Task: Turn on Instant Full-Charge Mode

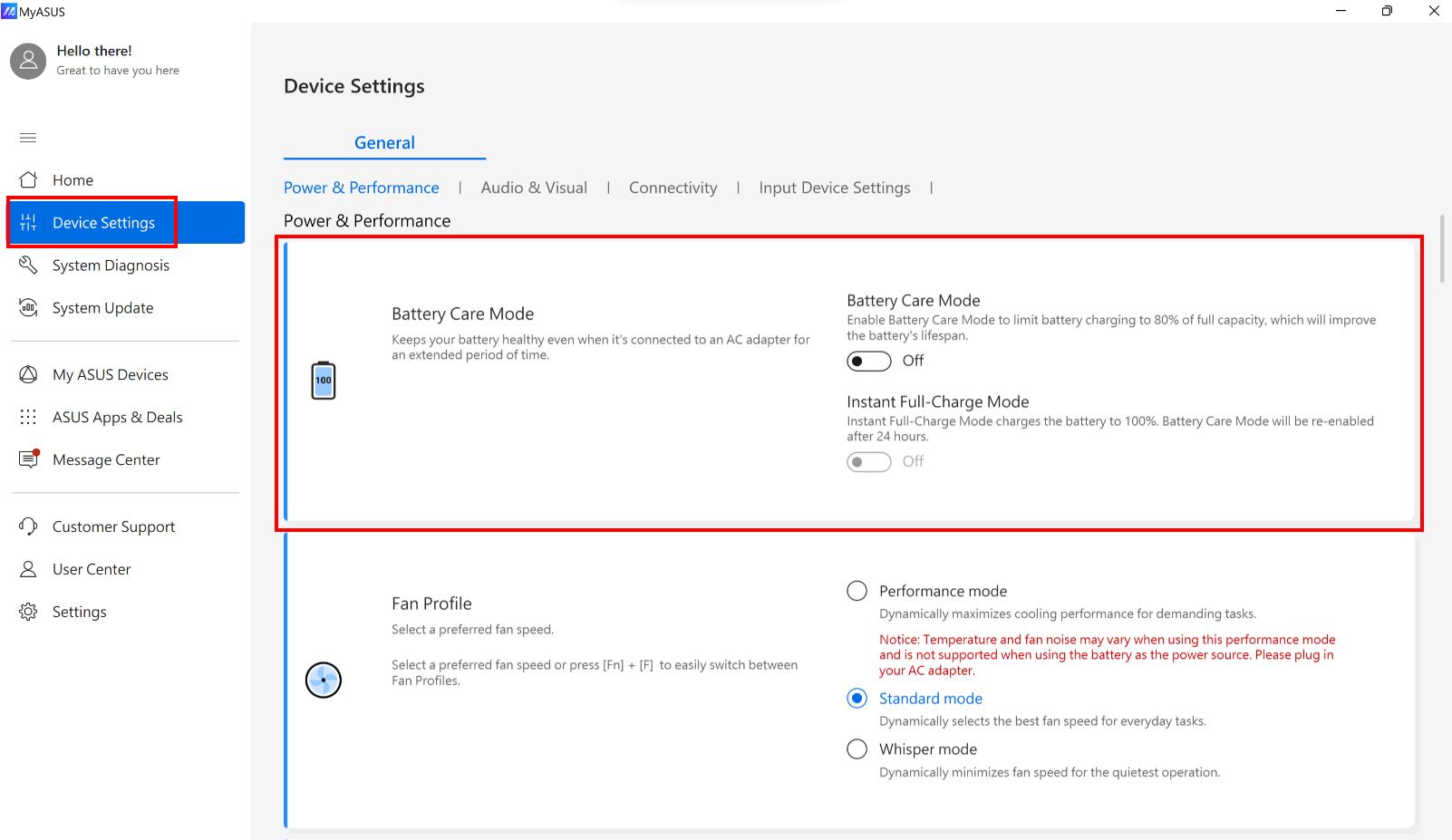Action: point(867,461)
